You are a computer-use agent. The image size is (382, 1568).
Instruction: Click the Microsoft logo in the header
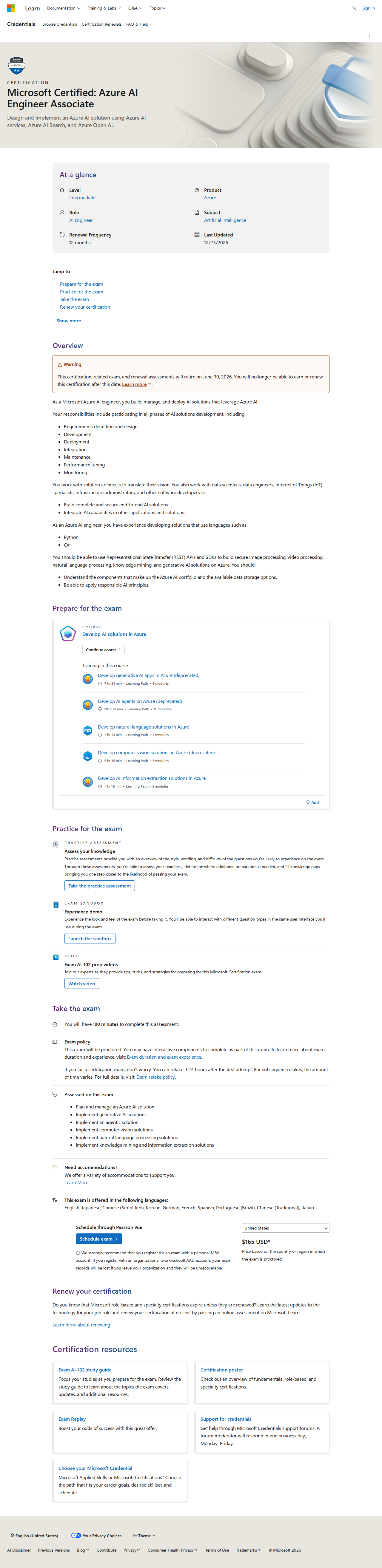tap(10, 8)
